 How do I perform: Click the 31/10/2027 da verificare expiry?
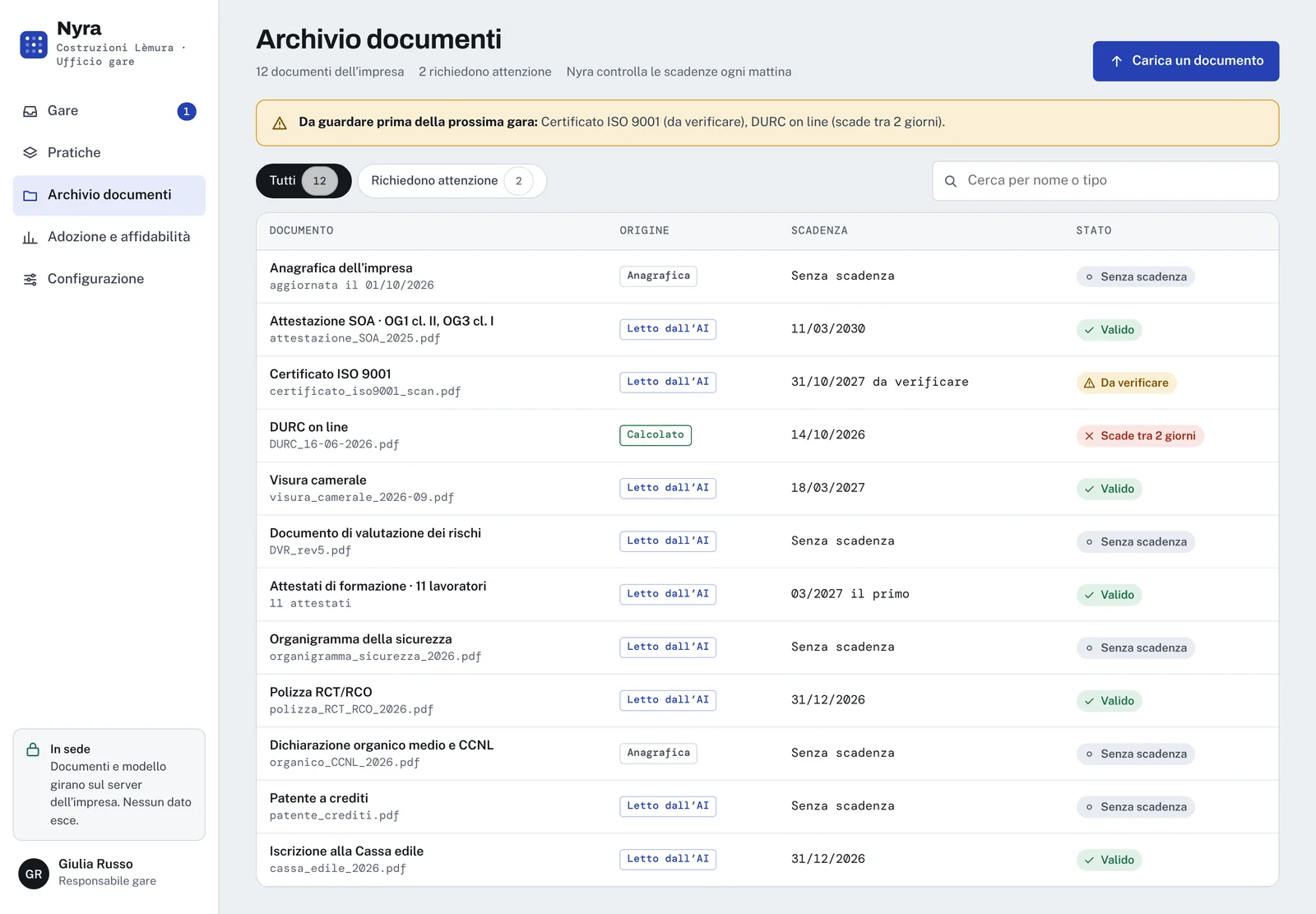tap(879, 382)
